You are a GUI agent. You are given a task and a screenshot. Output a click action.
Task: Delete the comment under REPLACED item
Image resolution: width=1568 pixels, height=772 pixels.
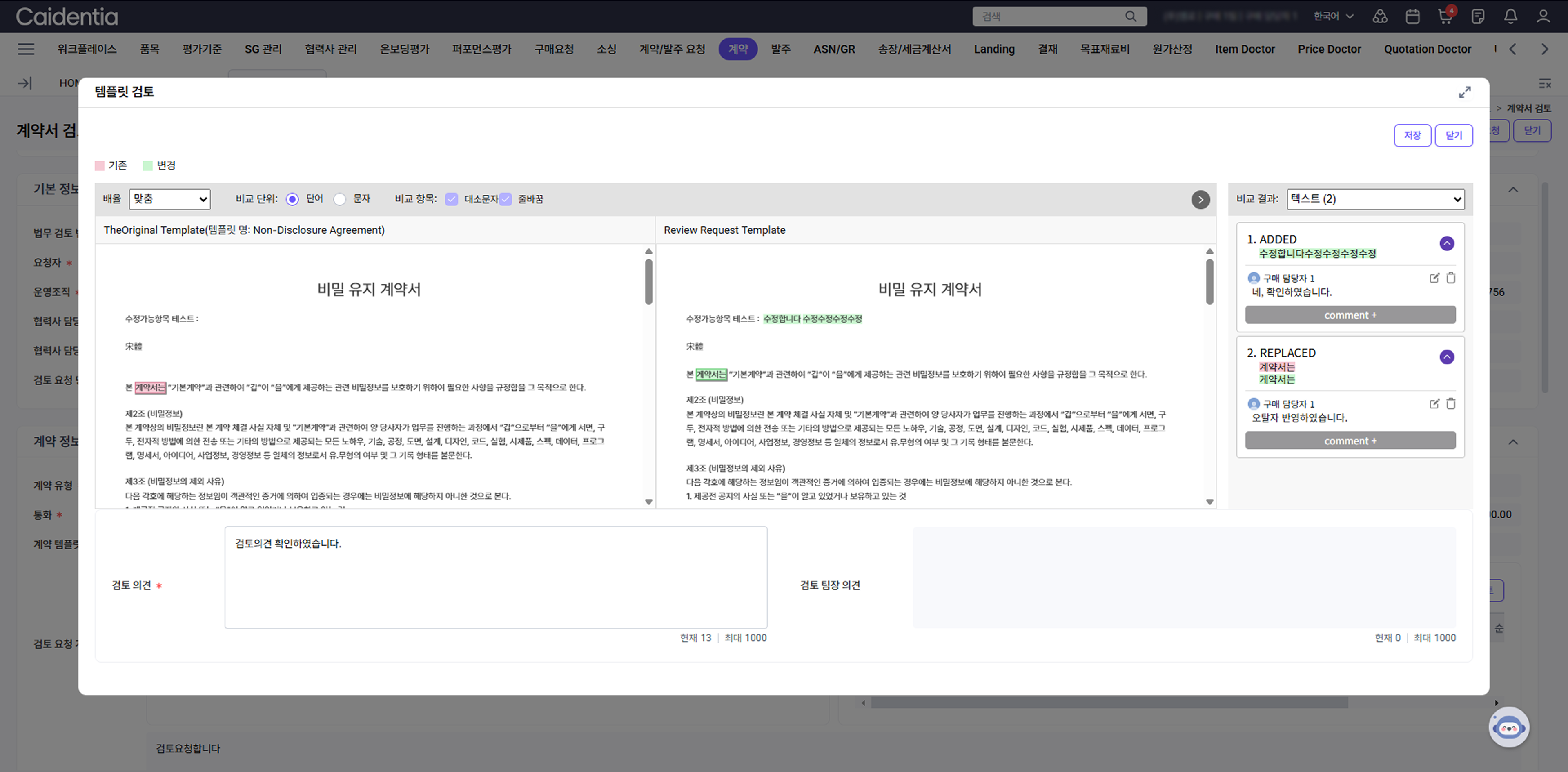click(x=1450, y=404)
